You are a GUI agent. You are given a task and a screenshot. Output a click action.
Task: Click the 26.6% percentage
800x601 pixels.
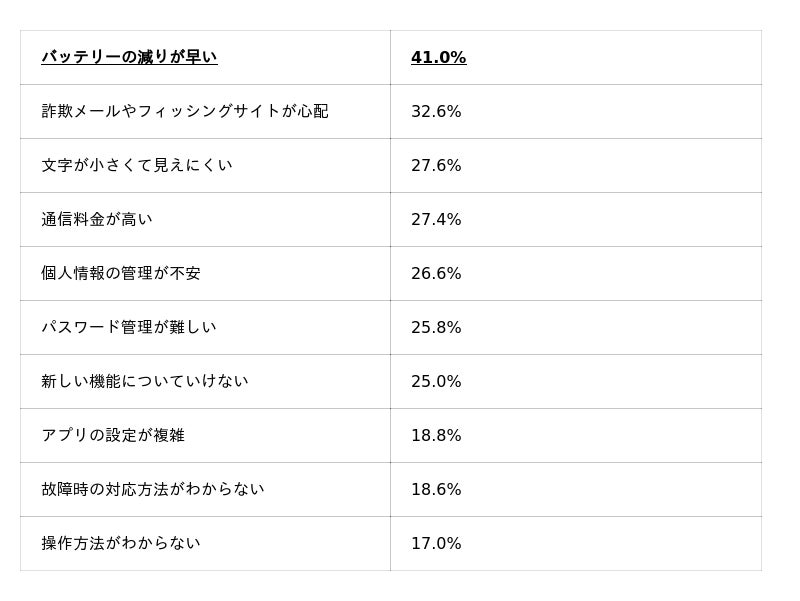pos(436,273)
